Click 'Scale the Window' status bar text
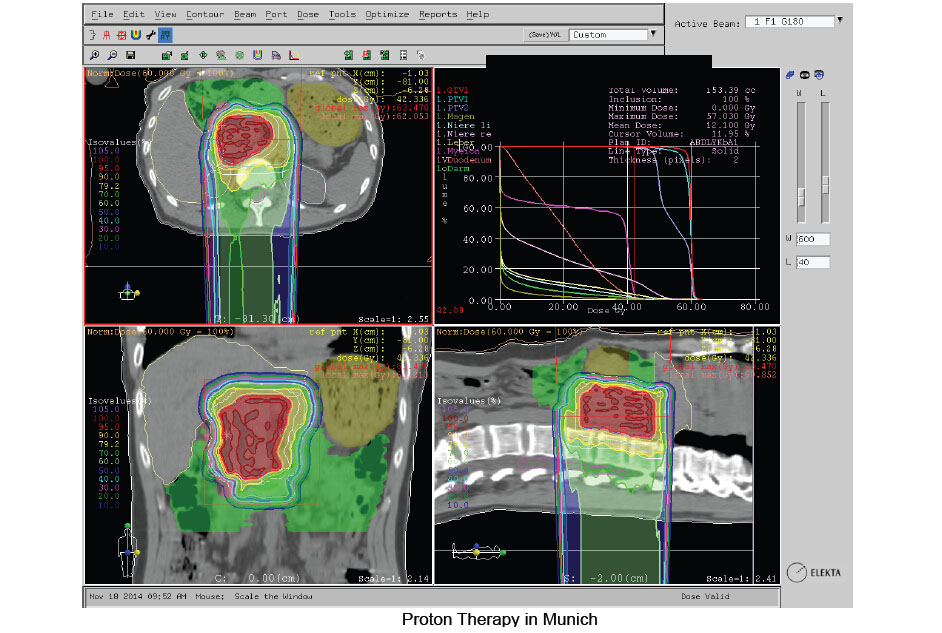Screen dimensions: 942x633 tap(273, 596)
